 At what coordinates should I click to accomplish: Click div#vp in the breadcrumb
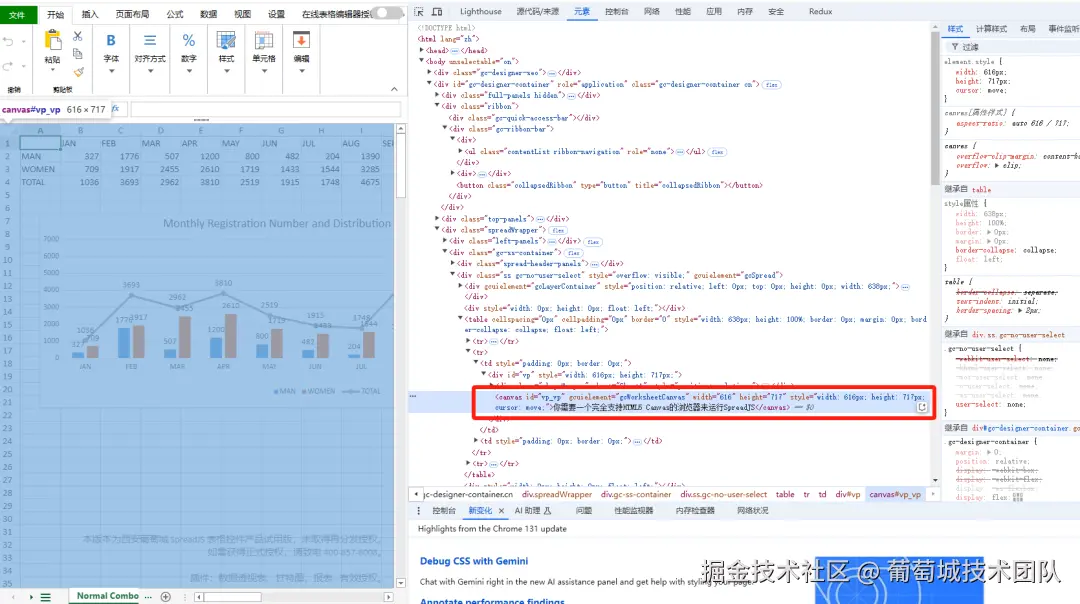(x=848, y=494)
